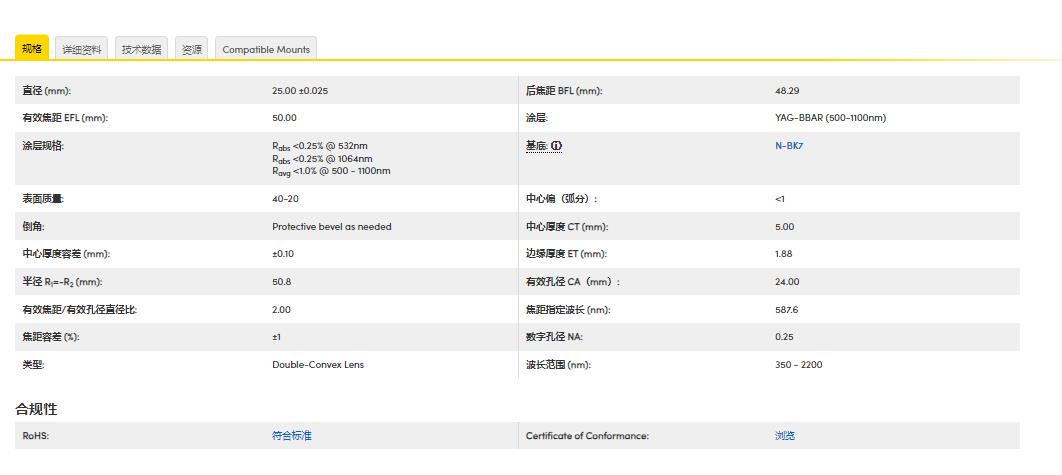The image size is (1062, 475).
Task: Click the diameter value 25.00 ±0.025
Action: point(300,91)
